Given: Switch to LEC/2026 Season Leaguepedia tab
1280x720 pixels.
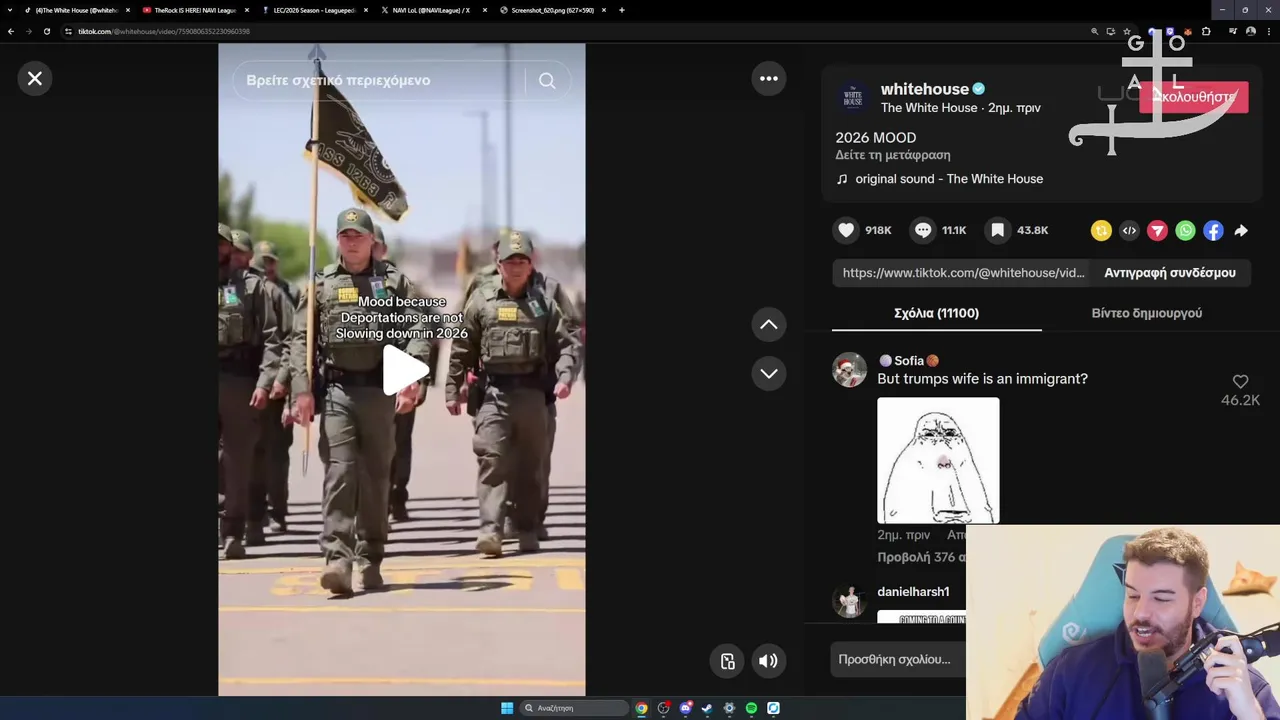Looking at the screenshot, I should (314, 10).
